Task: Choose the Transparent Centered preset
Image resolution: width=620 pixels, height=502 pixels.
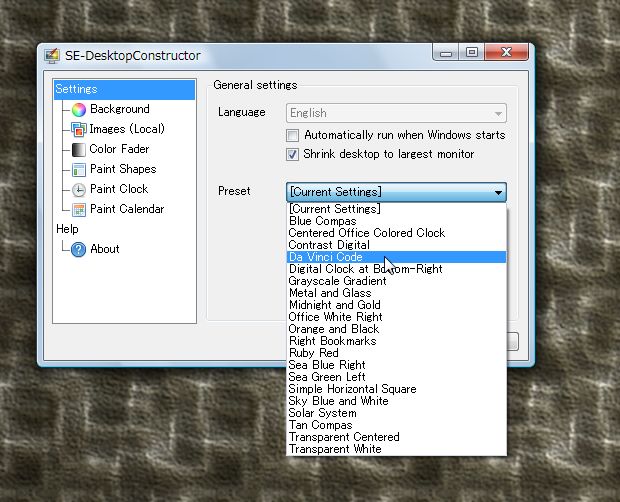Action: [x=396, y=437]
